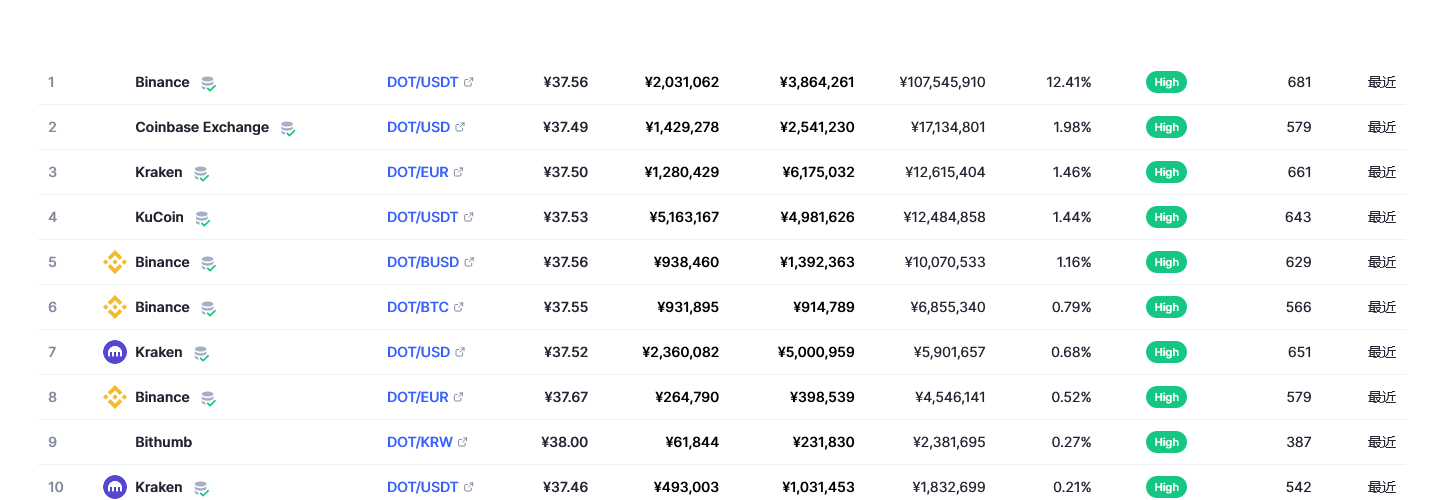Click reserves icon beside Kraken in row 3

coord(201,173)
